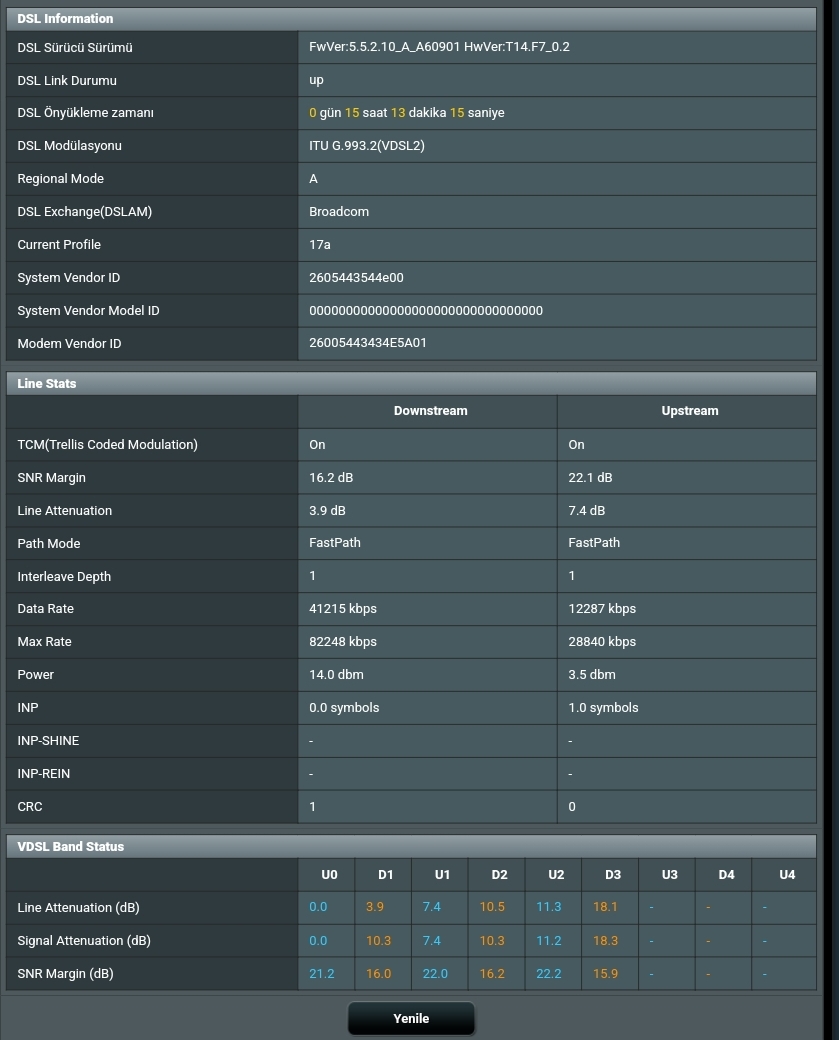Click the Yenile refresh button
839x1040 pixels.
click(411, 1018)
